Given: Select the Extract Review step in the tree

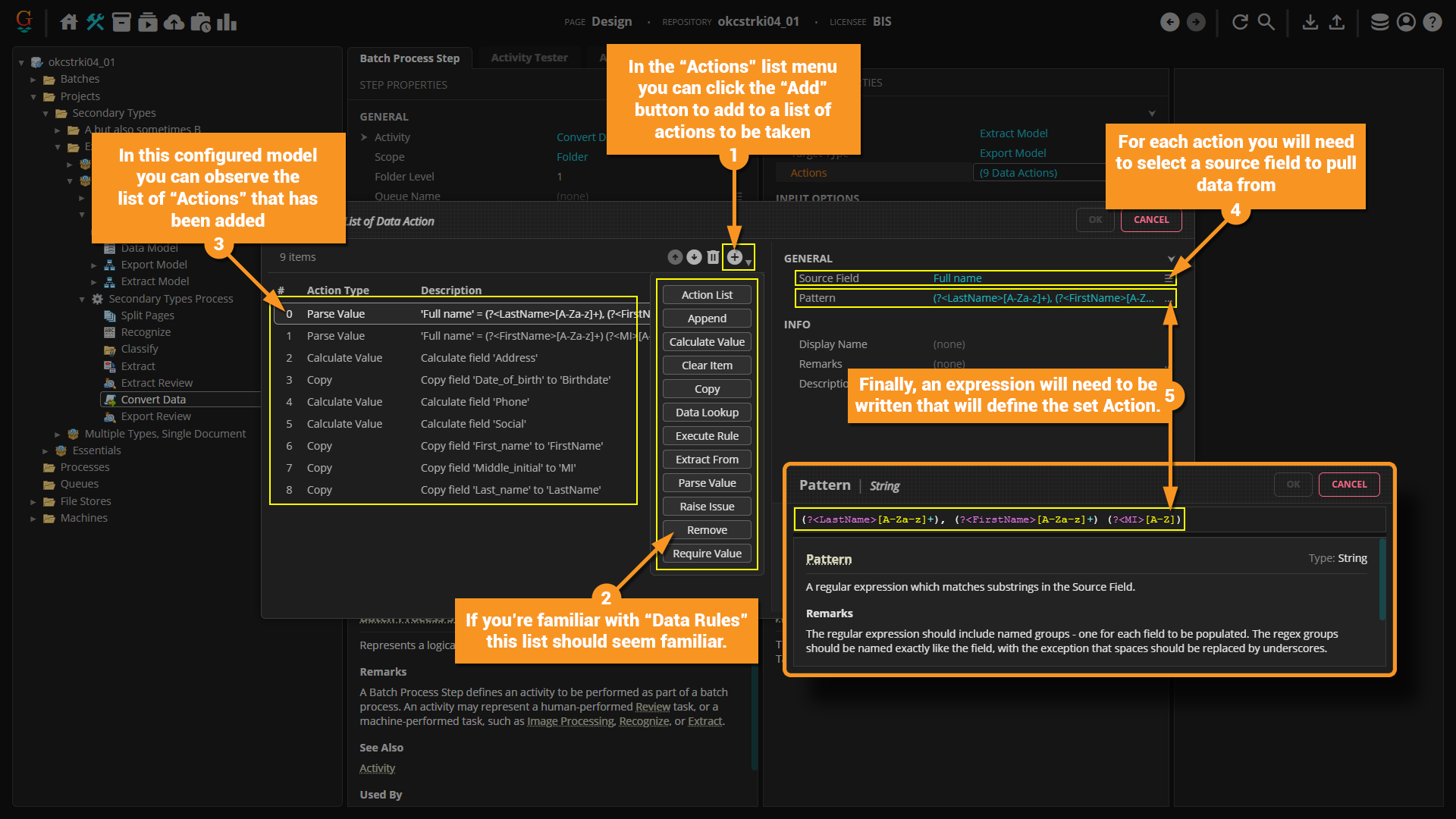Looking at the screenshot, I should click(156, 383).
